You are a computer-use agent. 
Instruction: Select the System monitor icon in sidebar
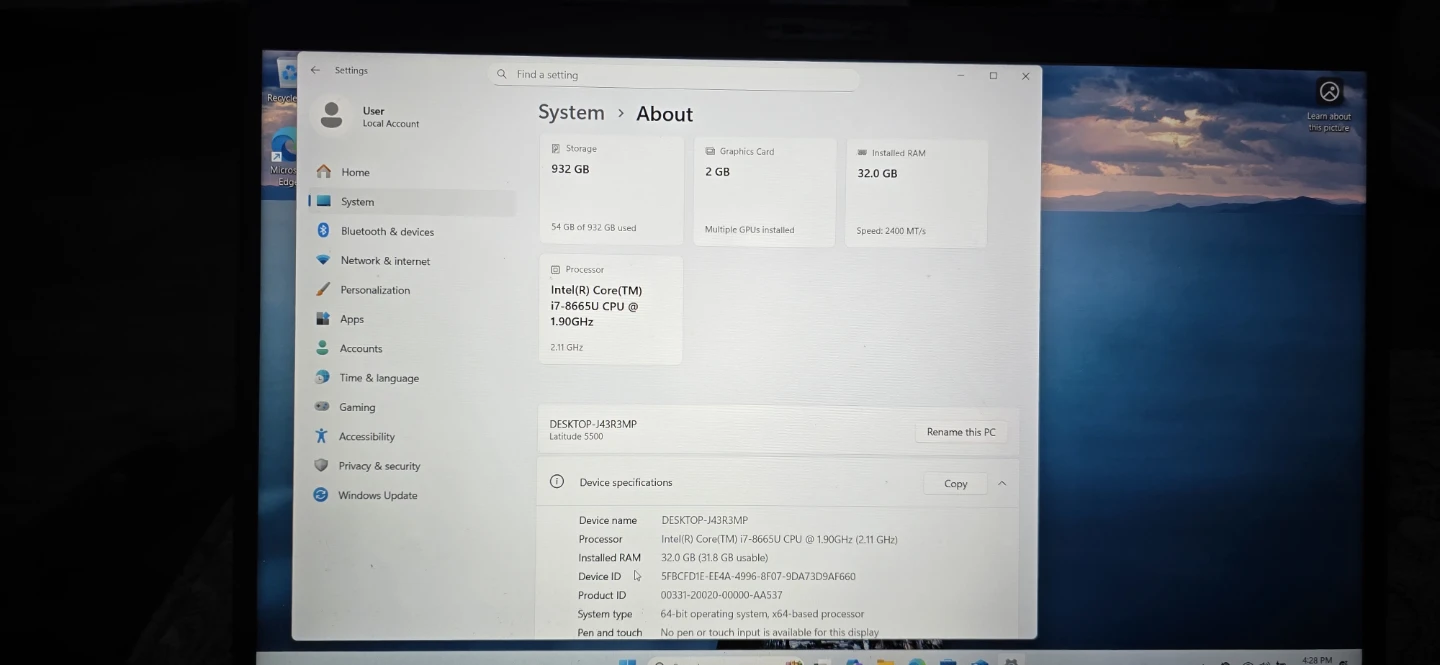point(323,201)
